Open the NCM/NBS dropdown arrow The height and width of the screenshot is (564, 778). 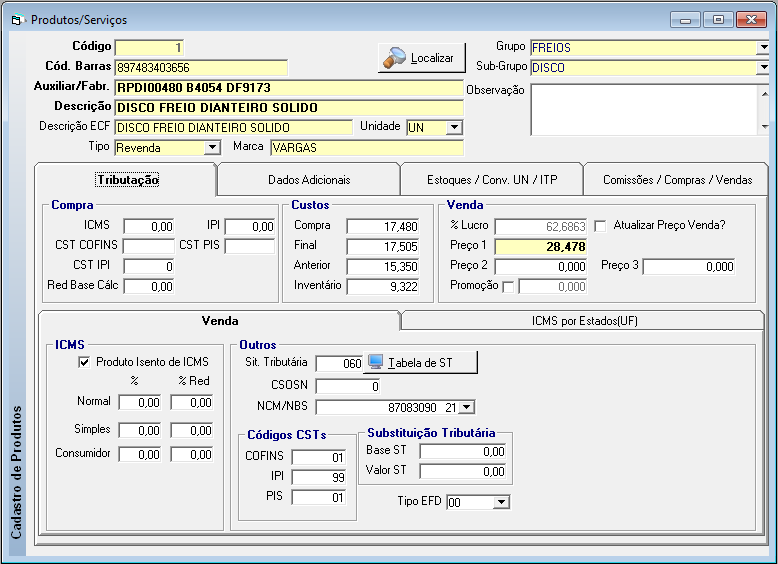click(466, 407)
